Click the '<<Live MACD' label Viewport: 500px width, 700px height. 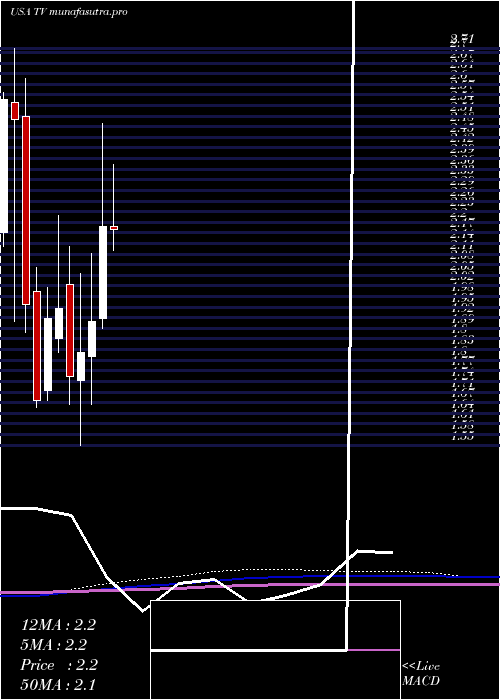point(421,674)
